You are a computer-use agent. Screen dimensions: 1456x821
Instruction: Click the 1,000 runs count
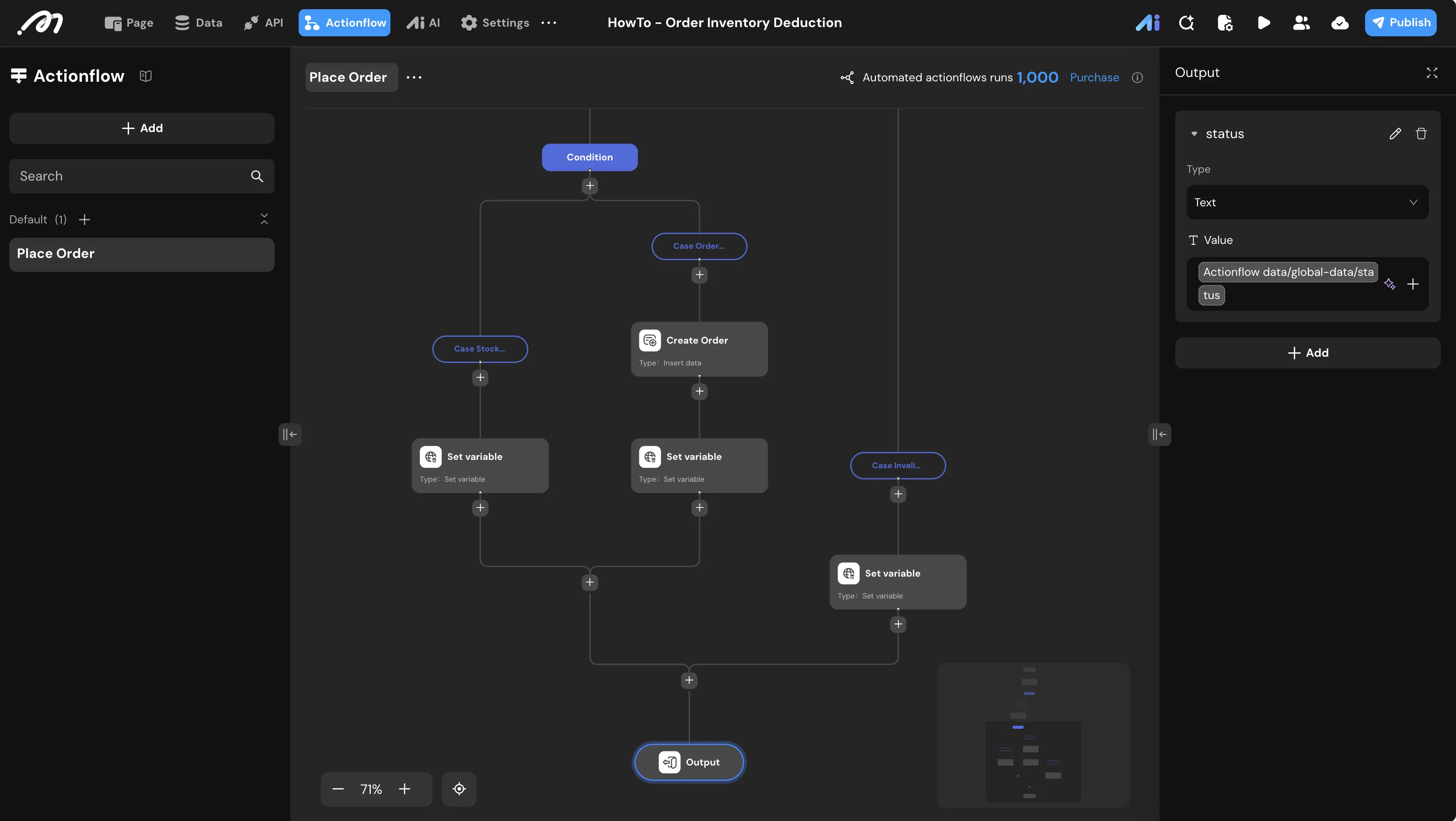(1037, 77)
